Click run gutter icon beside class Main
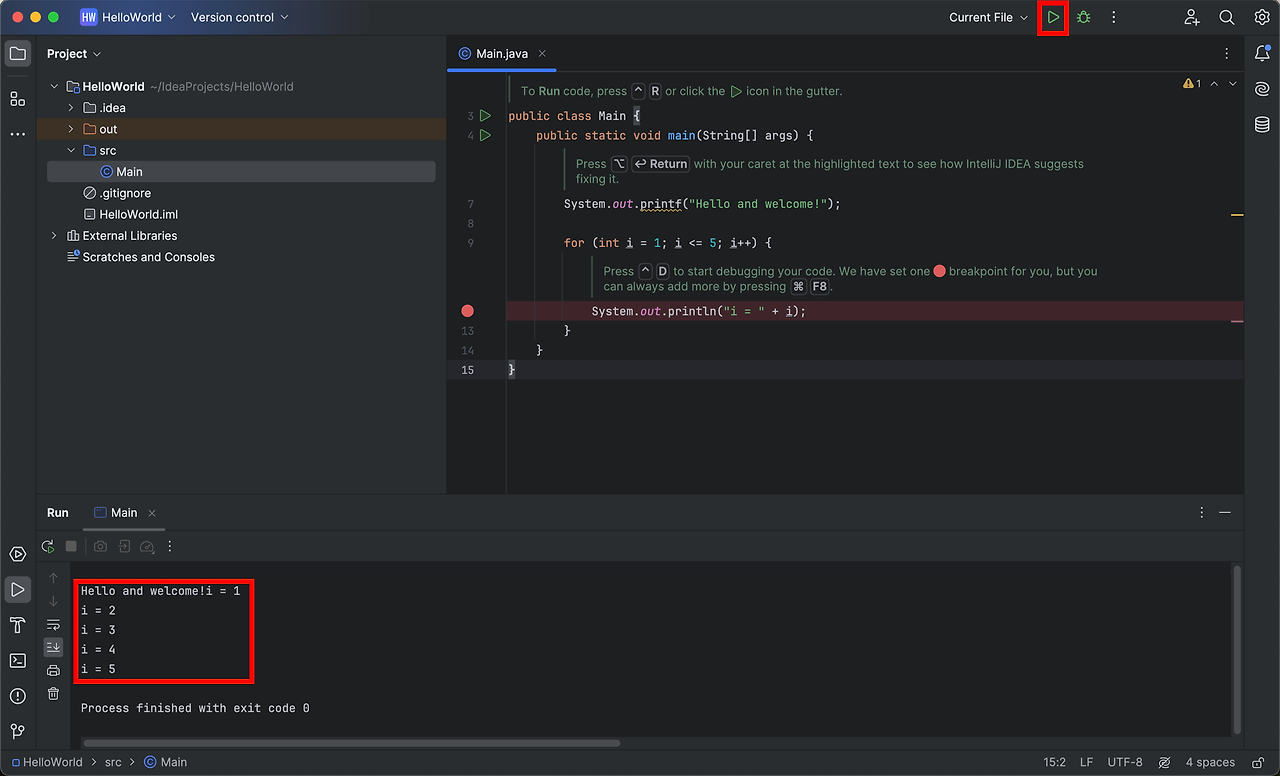 point(485,116)
